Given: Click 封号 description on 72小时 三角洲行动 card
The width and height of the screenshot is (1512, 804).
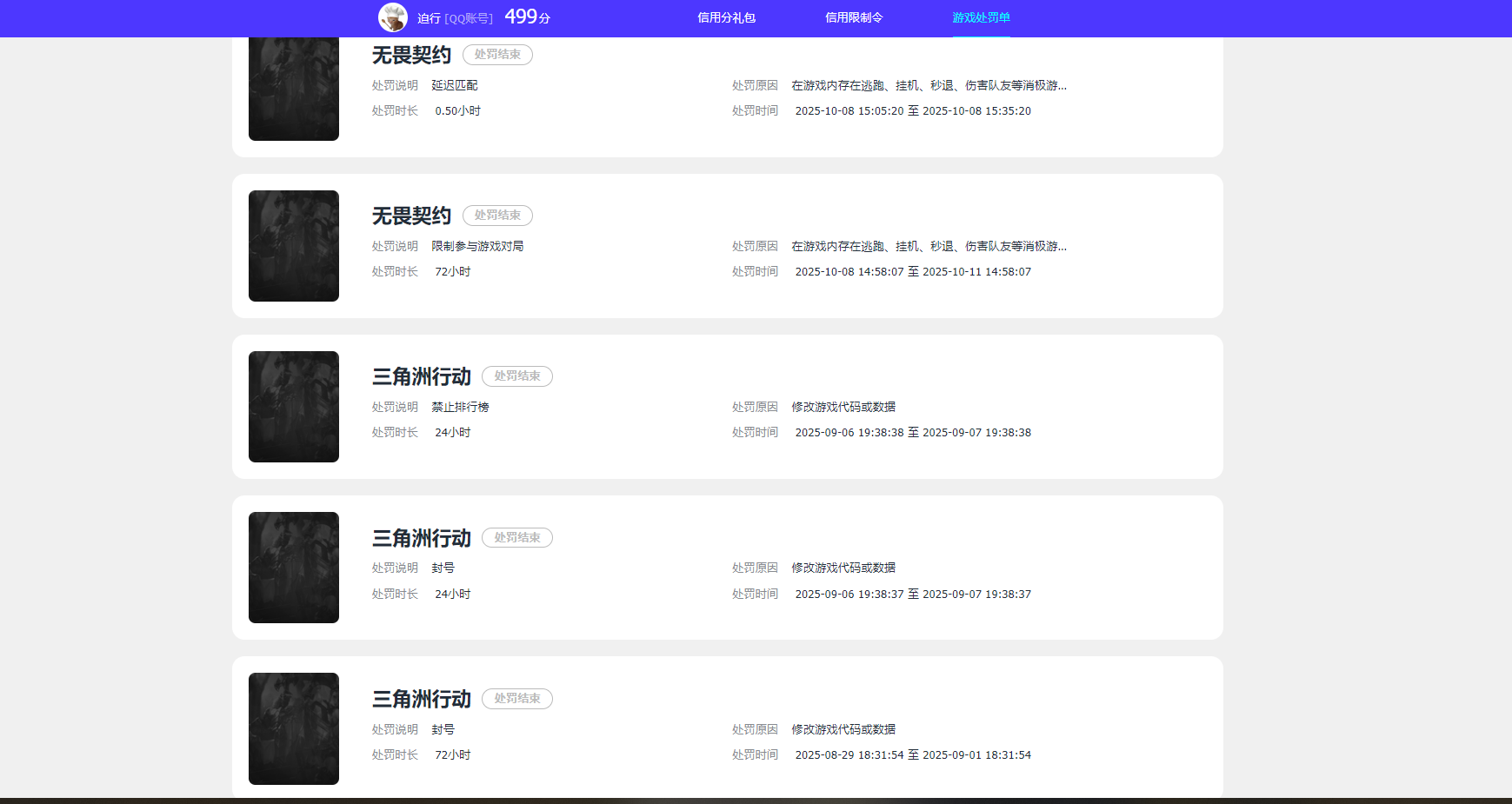Looking at the screenshot, I should (x=443, y=729).
